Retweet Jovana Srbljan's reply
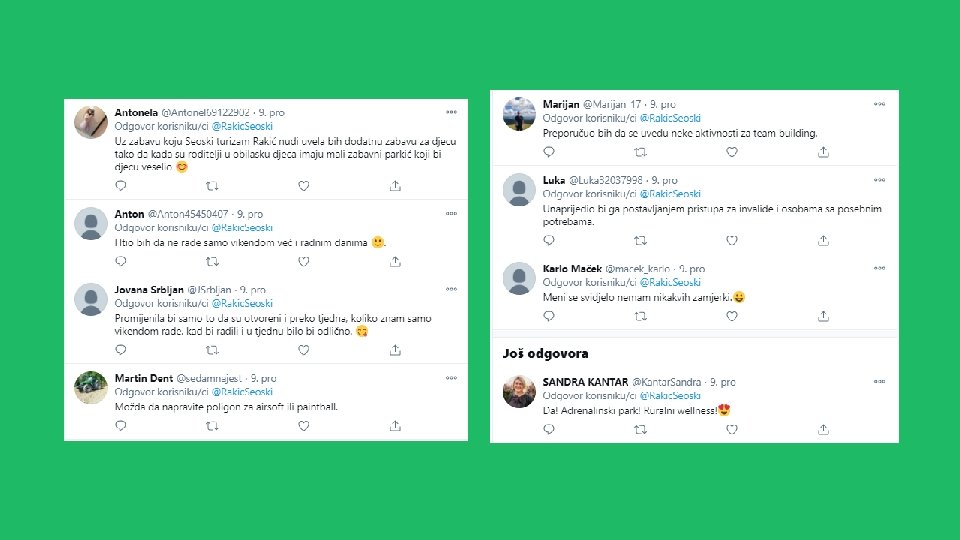Screen dimensions: 960x540 212,350
